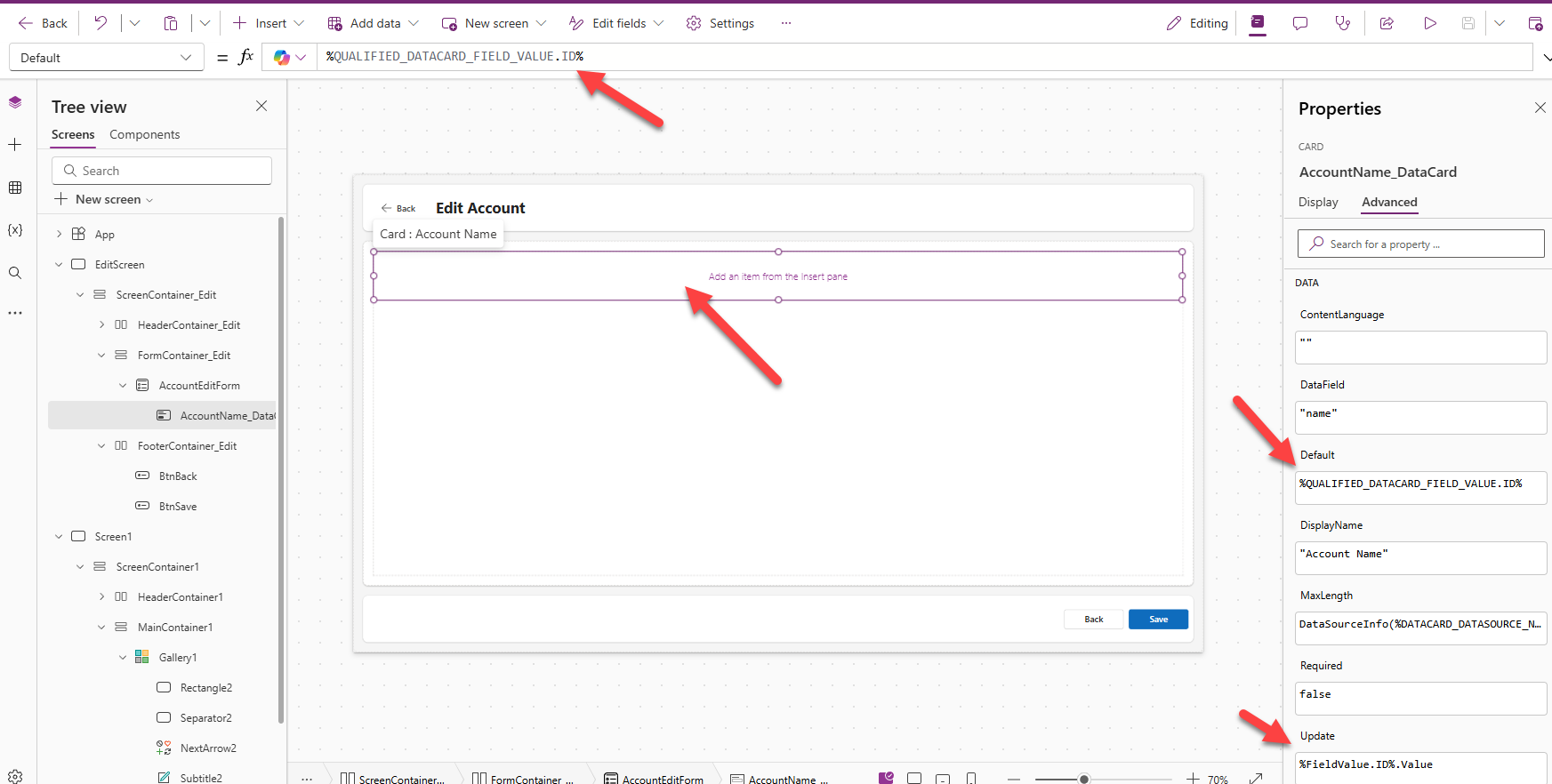The height and width of the screenshot is (784, 1552).
Task: Open the Comments pane icon
Action: 1299,23
